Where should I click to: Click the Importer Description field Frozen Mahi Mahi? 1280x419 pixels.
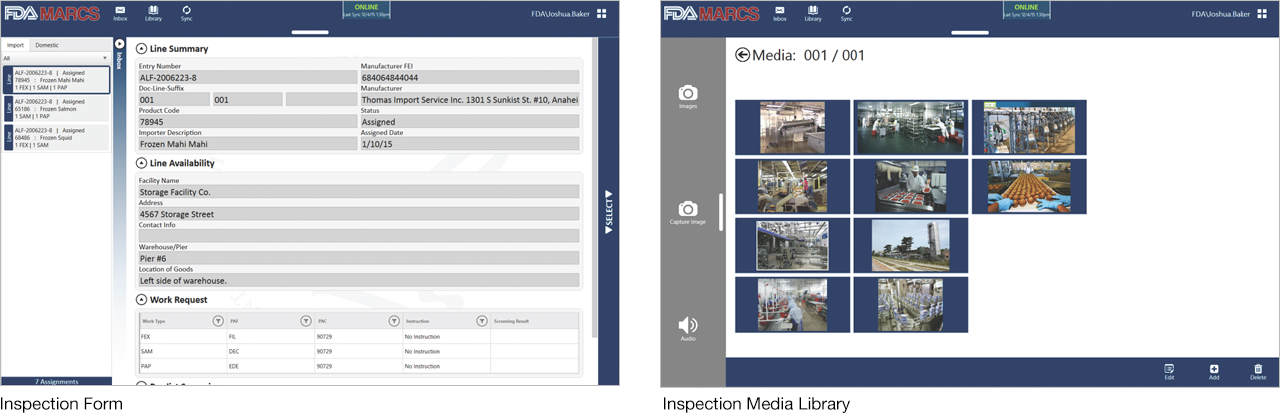(247, 144)
